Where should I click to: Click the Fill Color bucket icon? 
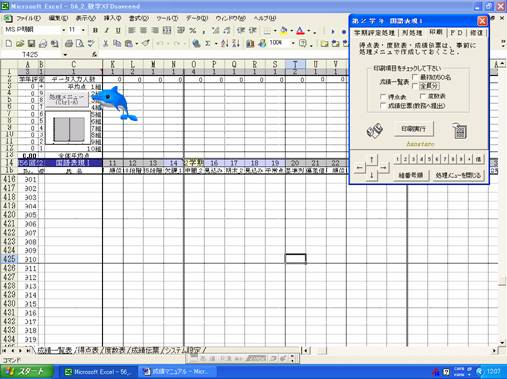283,31
